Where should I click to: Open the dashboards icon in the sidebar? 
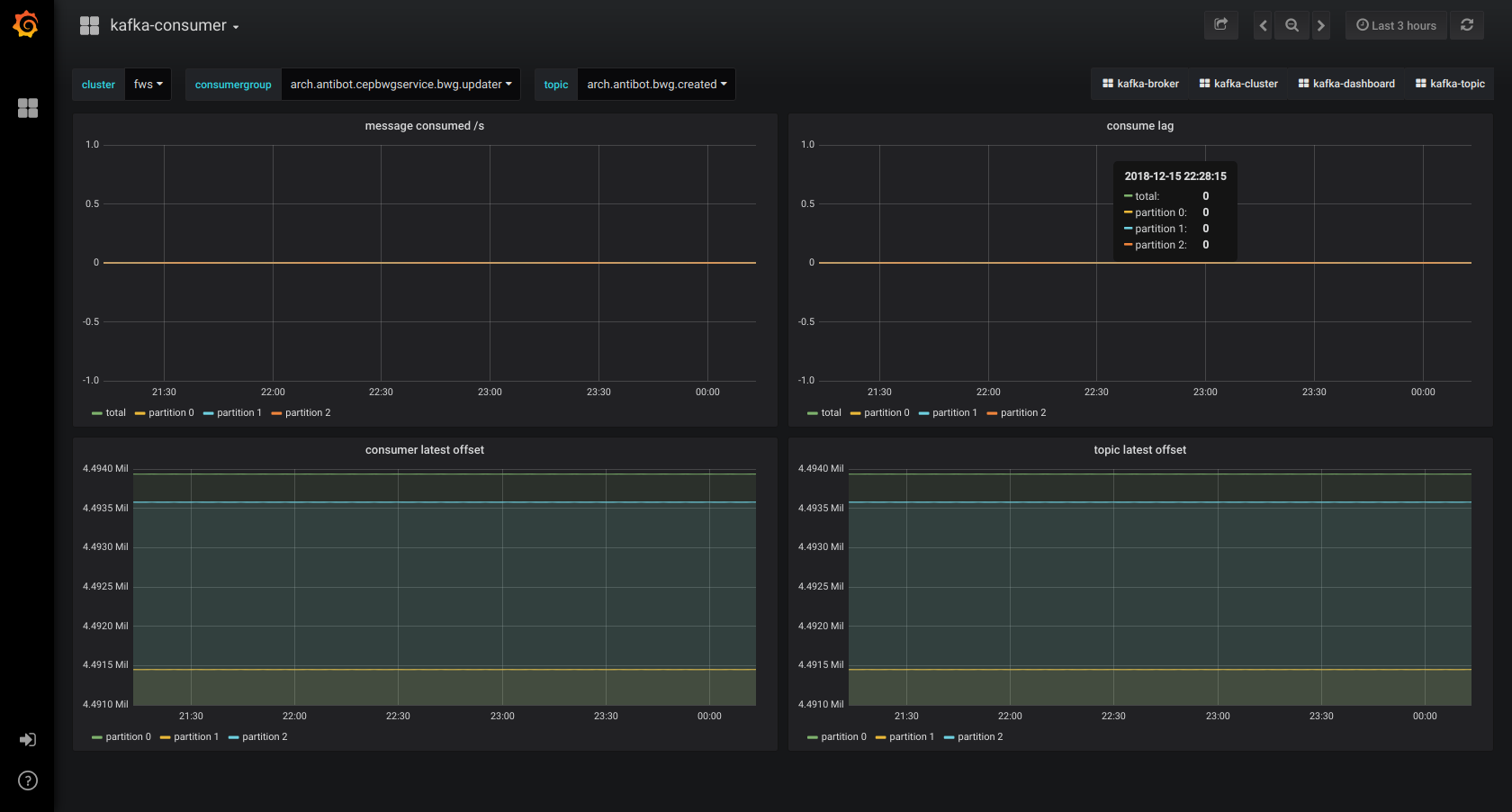28,108
